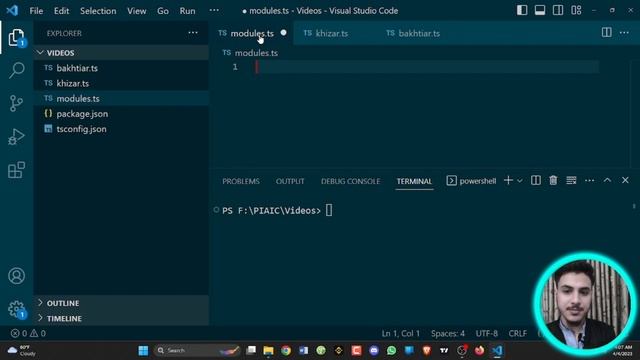Switch to the khizar.ts editor tab

point(331,33)
